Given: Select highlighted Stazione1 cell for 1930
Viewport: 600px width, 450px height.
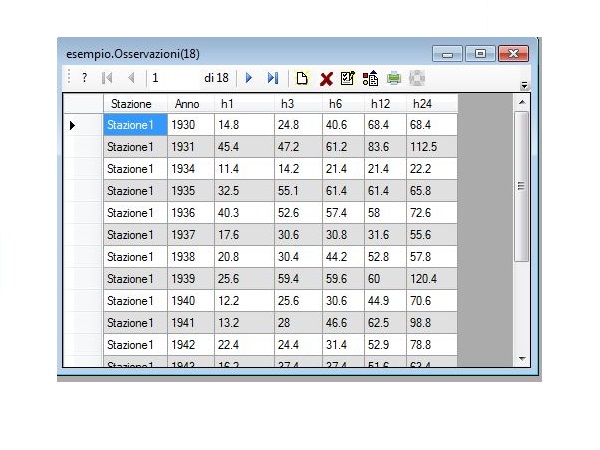Looking at the screenshot, I should (135, 125).
